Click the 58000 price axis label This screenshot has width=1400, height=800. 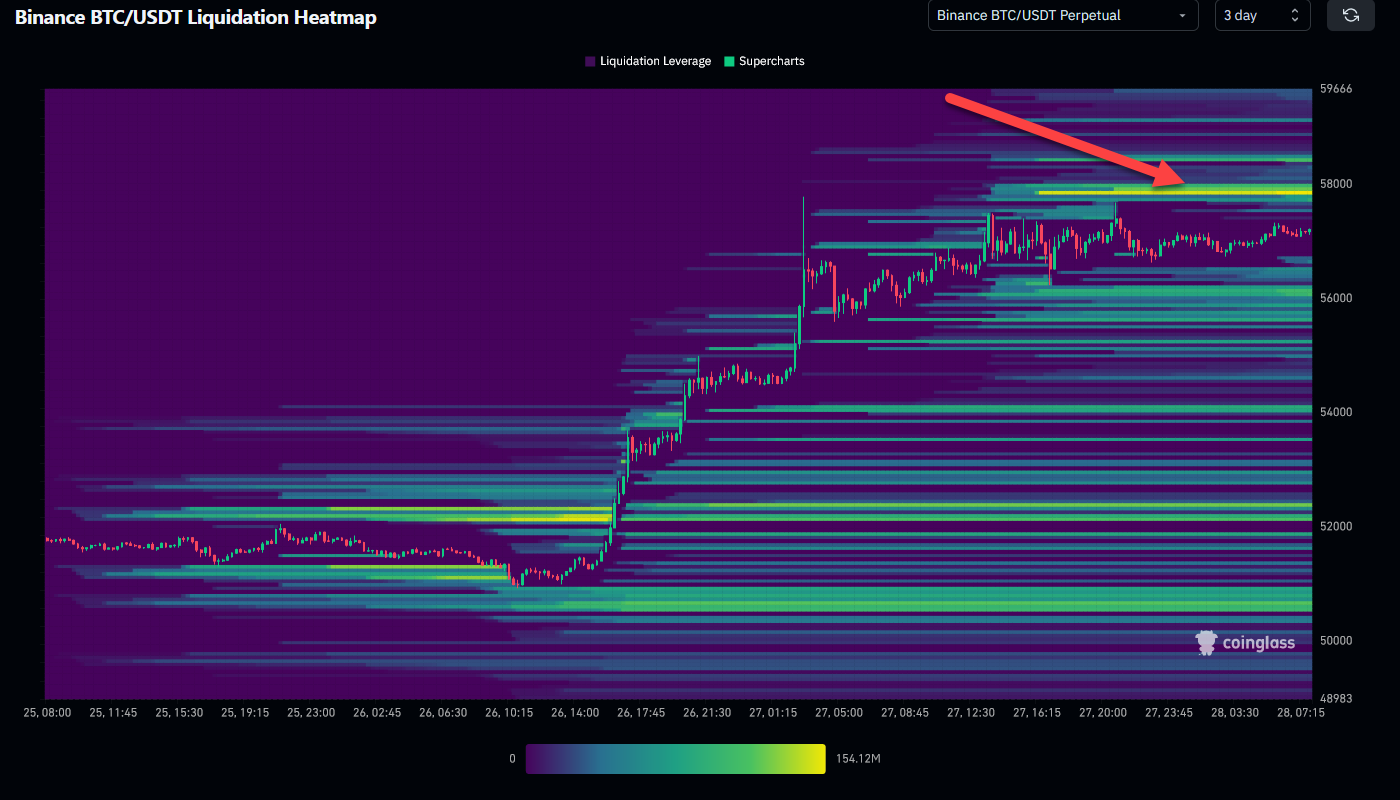1336,184
